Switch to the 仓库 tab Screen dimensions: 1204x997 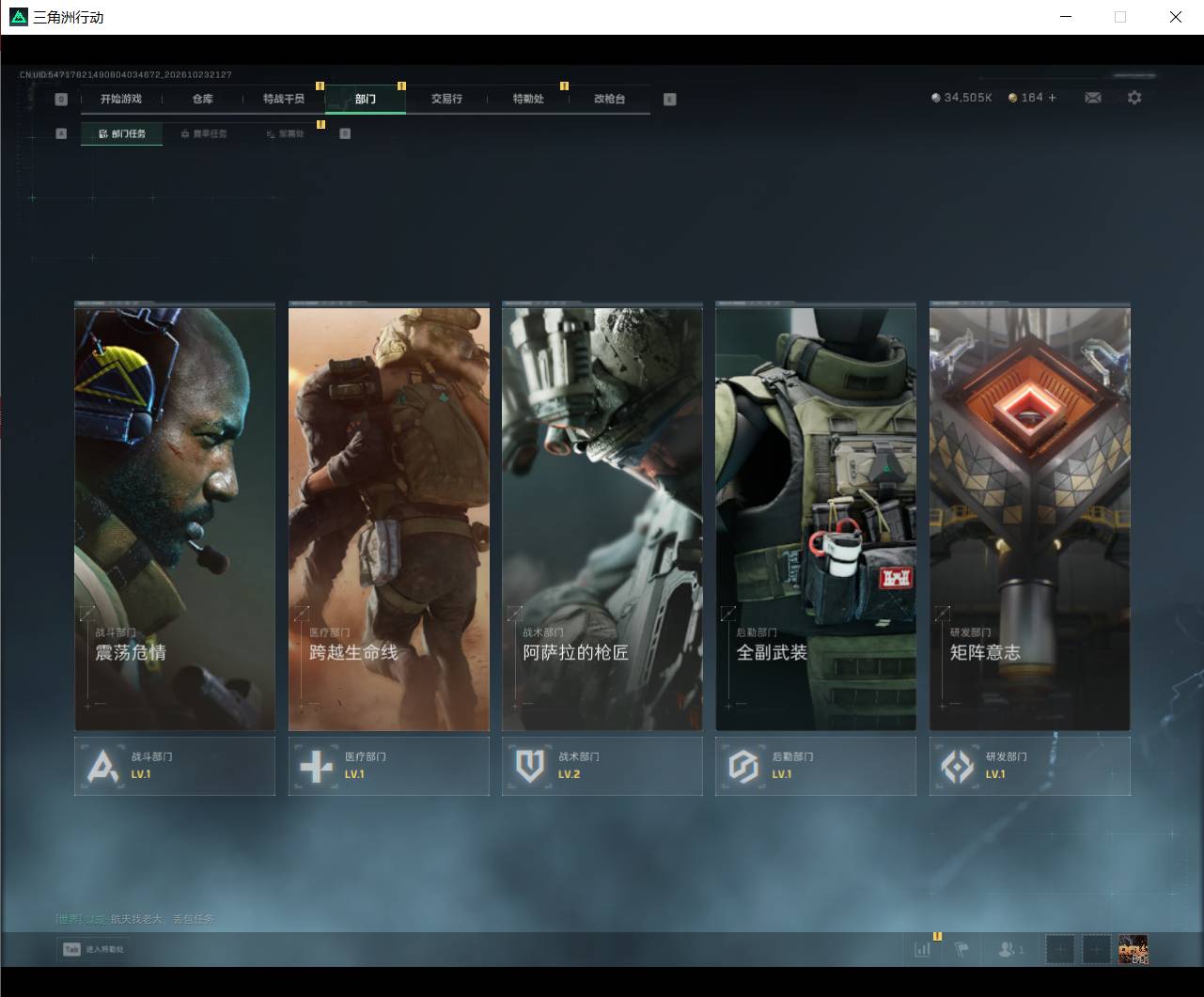click(202, 99)
